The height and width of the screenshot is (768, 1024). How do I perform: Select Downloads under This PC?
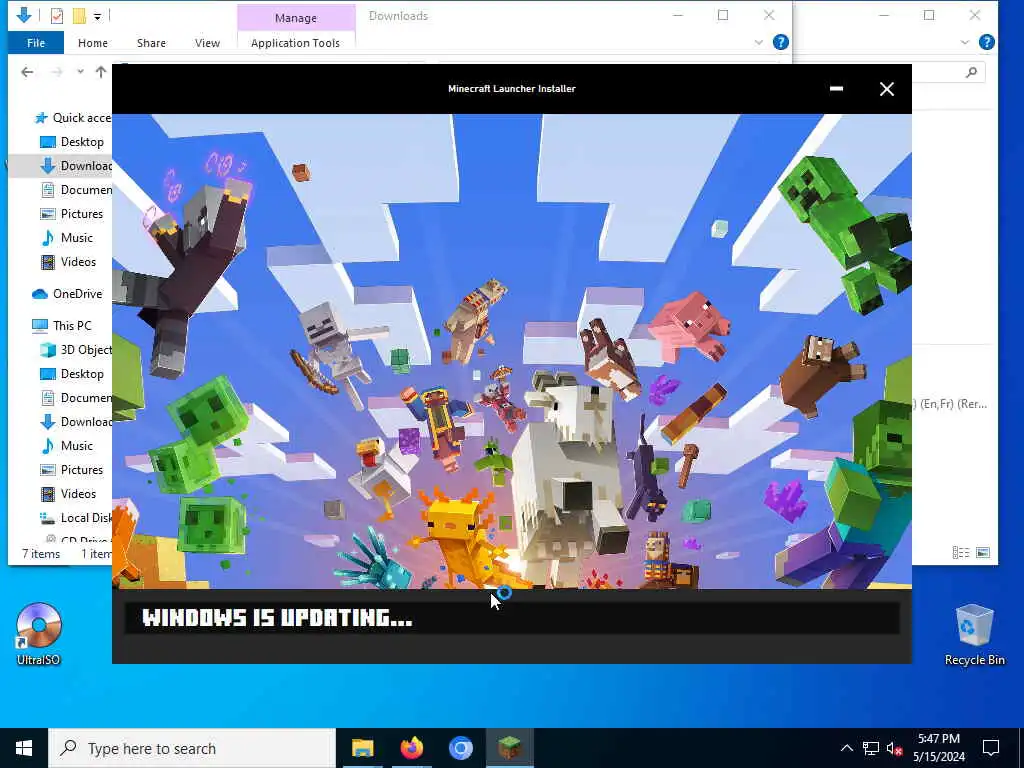76,422
